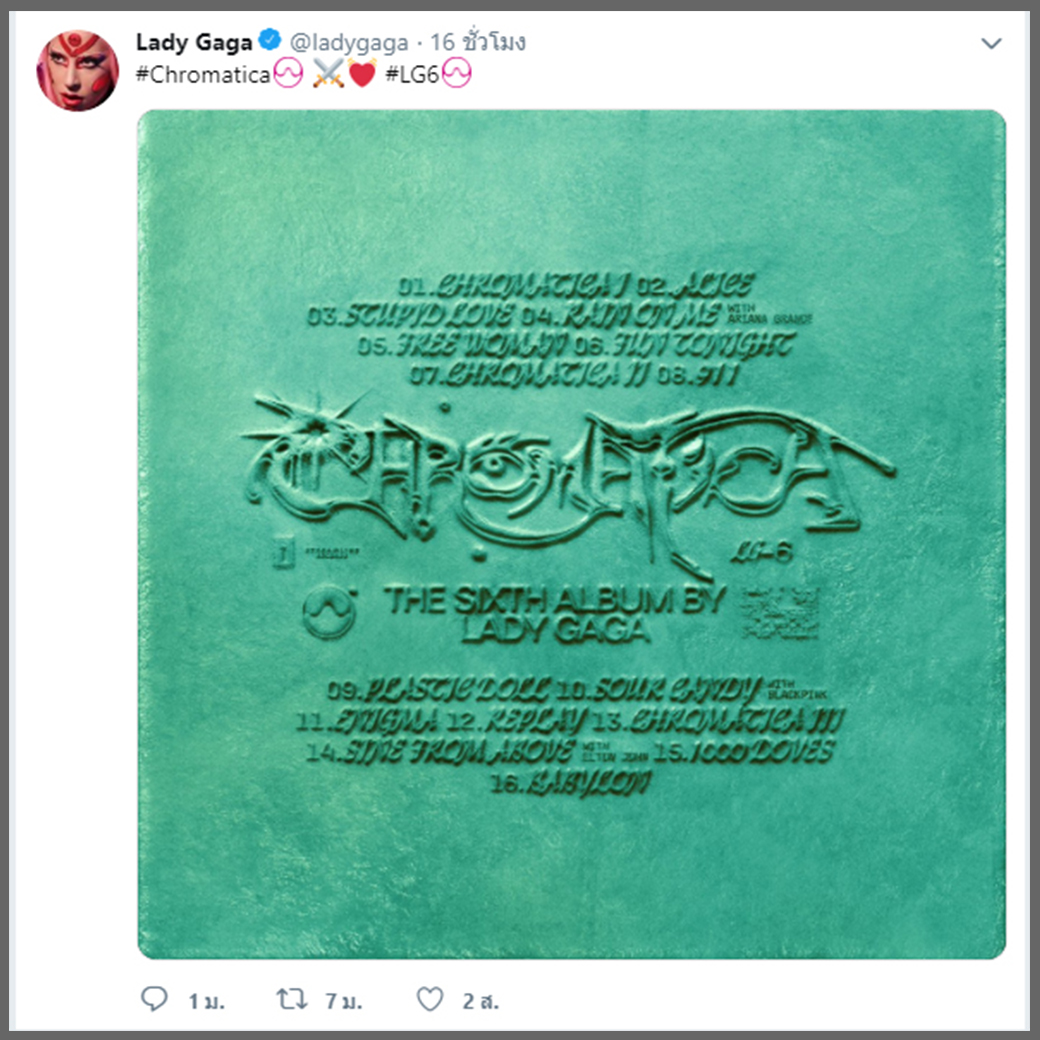Open the green Chromatica tracklist image
1040x1040 pixels.
571,535
